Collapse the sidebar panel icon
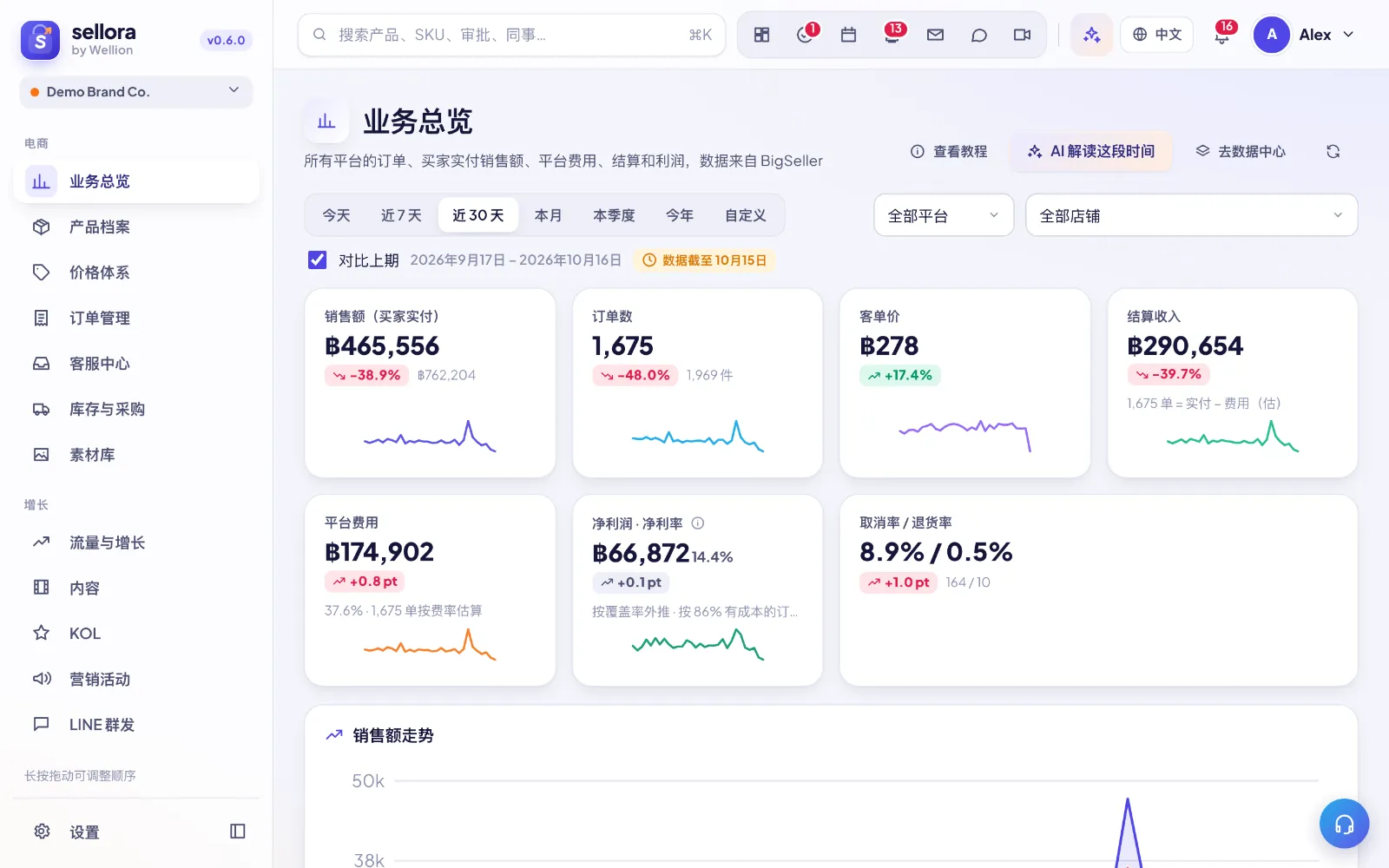 [x=238, y=832]
